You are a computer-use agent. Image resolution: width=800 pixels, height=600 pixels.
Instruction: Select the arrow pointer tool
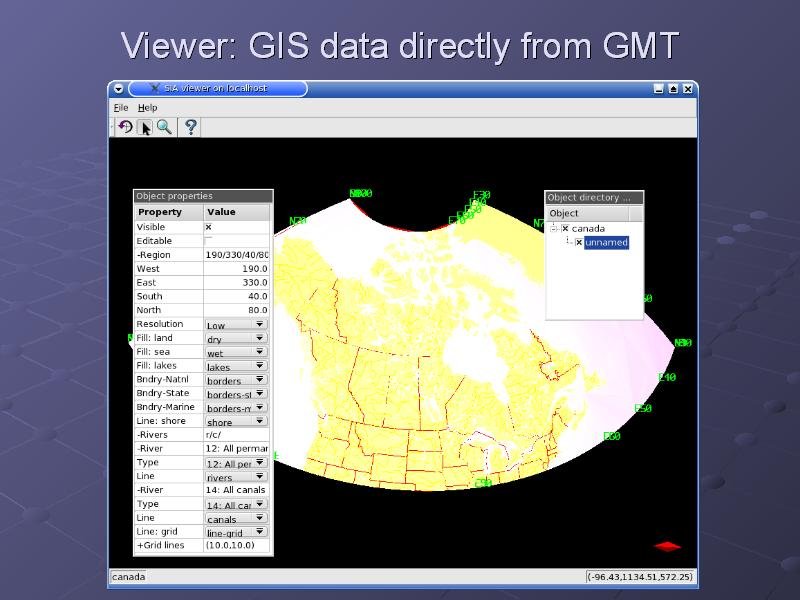[145, 127]
